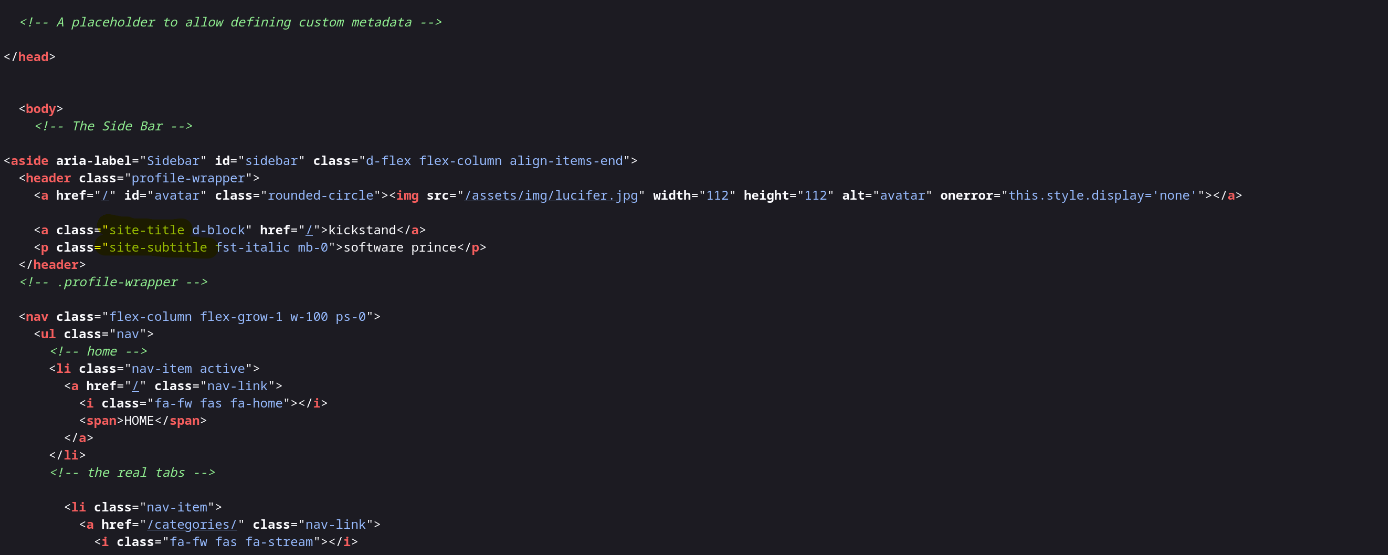Click the "/" href link in site-title anchor
Viewport: 1388px width, 555px height.
[x=308, y=230]
